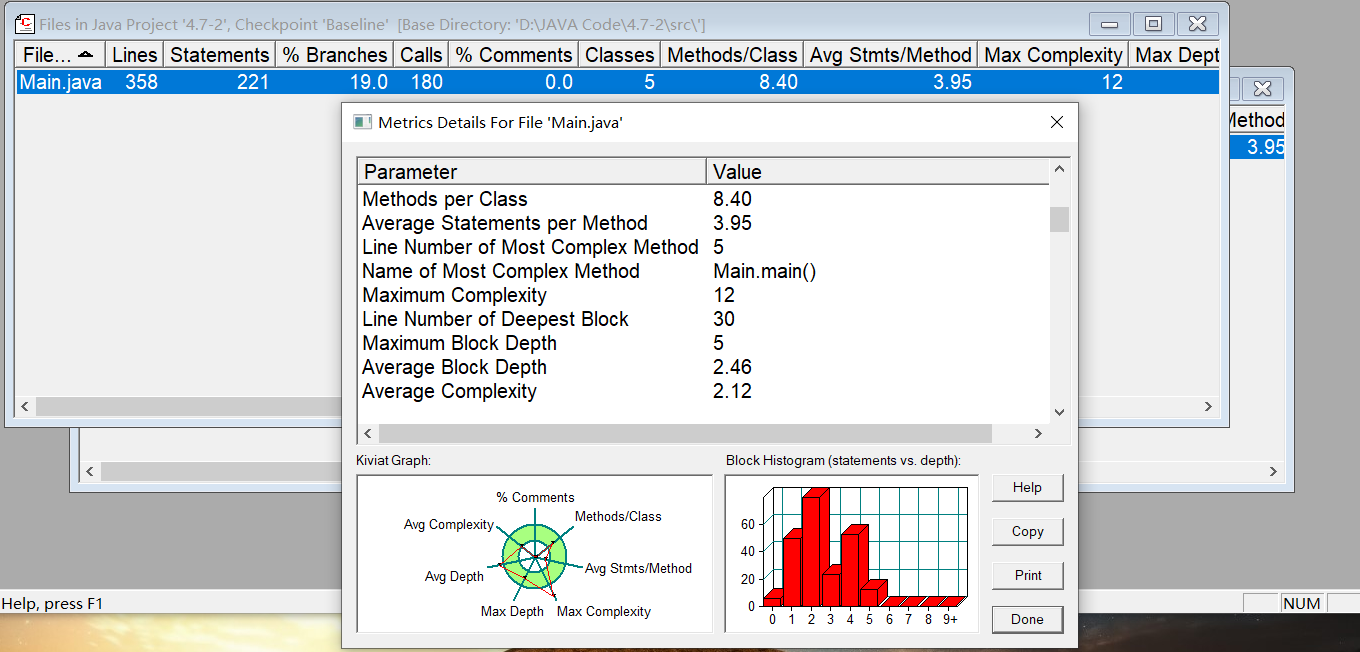Close the Metrics Details dialog
This screenshot has width=1360, height=652.
[1057, 122]
